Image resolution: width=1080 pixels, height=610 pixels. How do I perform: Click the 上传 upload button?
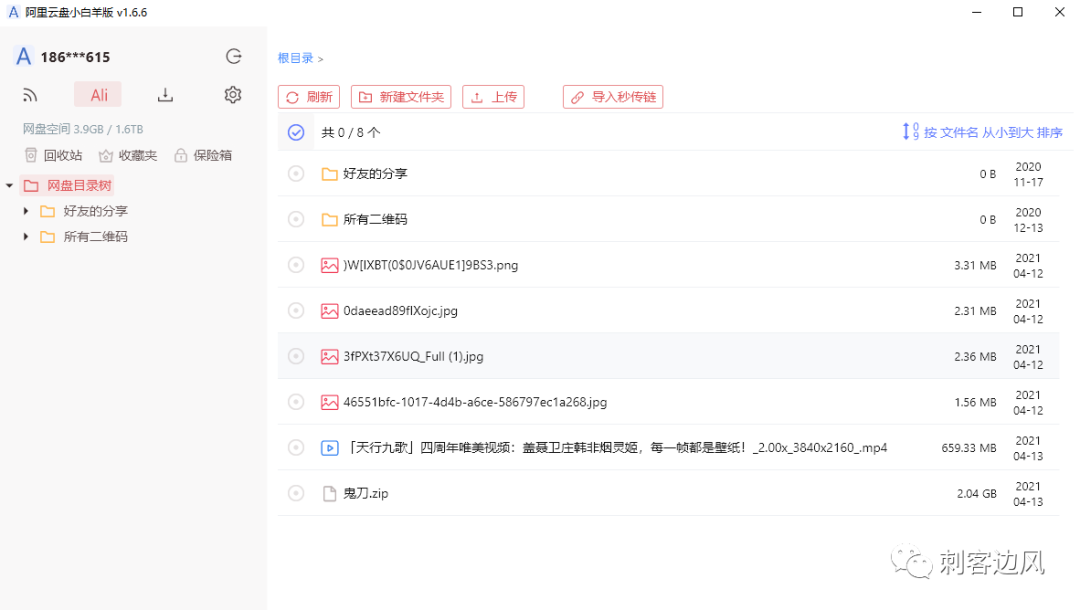[493, 97]
